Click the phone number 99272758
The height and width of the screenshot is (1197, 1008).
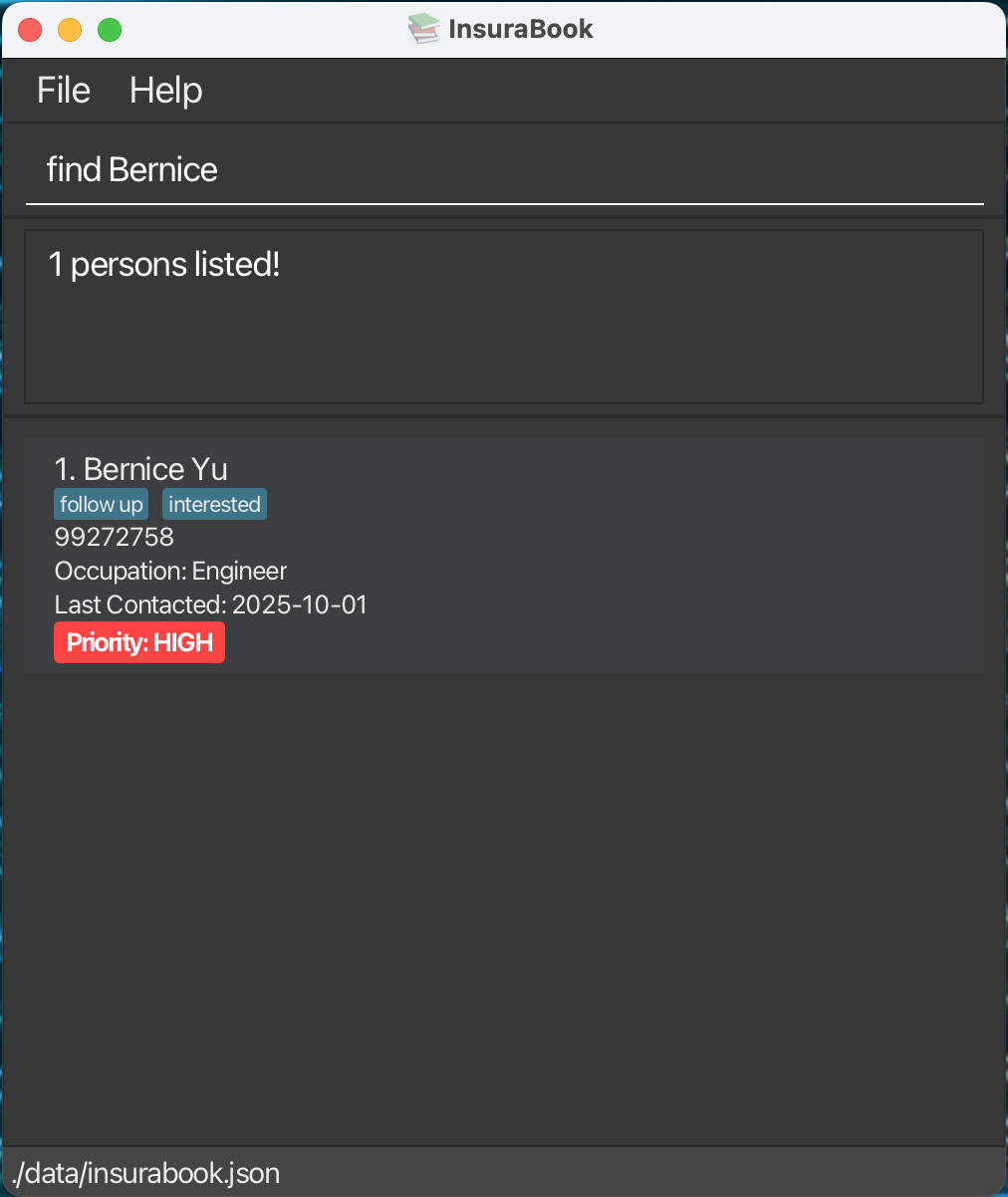tap(114, 537)
